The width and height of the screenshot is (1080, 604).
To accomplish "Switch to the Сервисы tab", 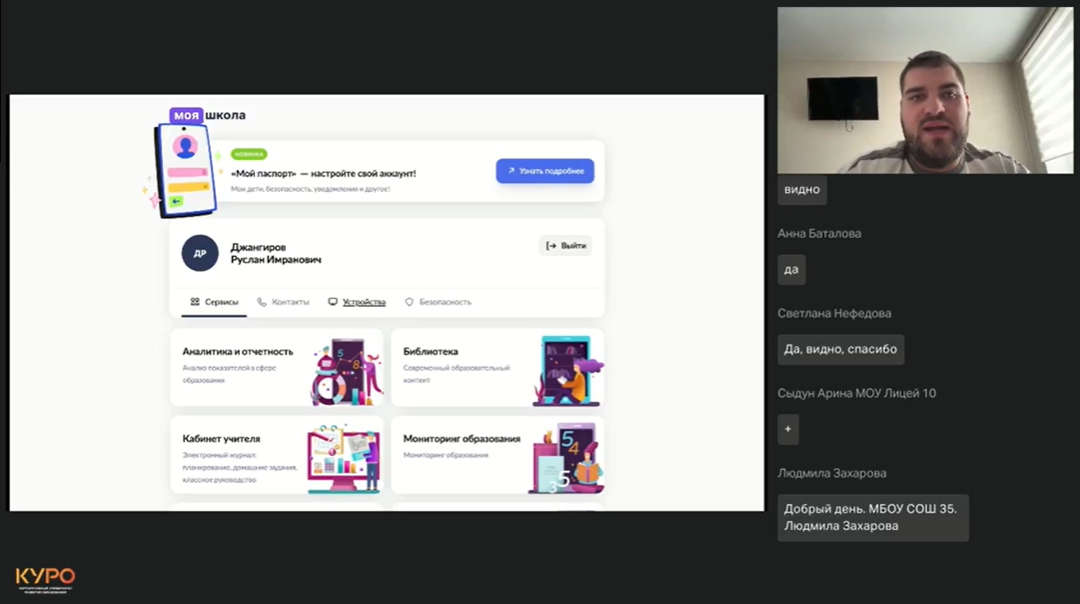I will tap(214, 302).
